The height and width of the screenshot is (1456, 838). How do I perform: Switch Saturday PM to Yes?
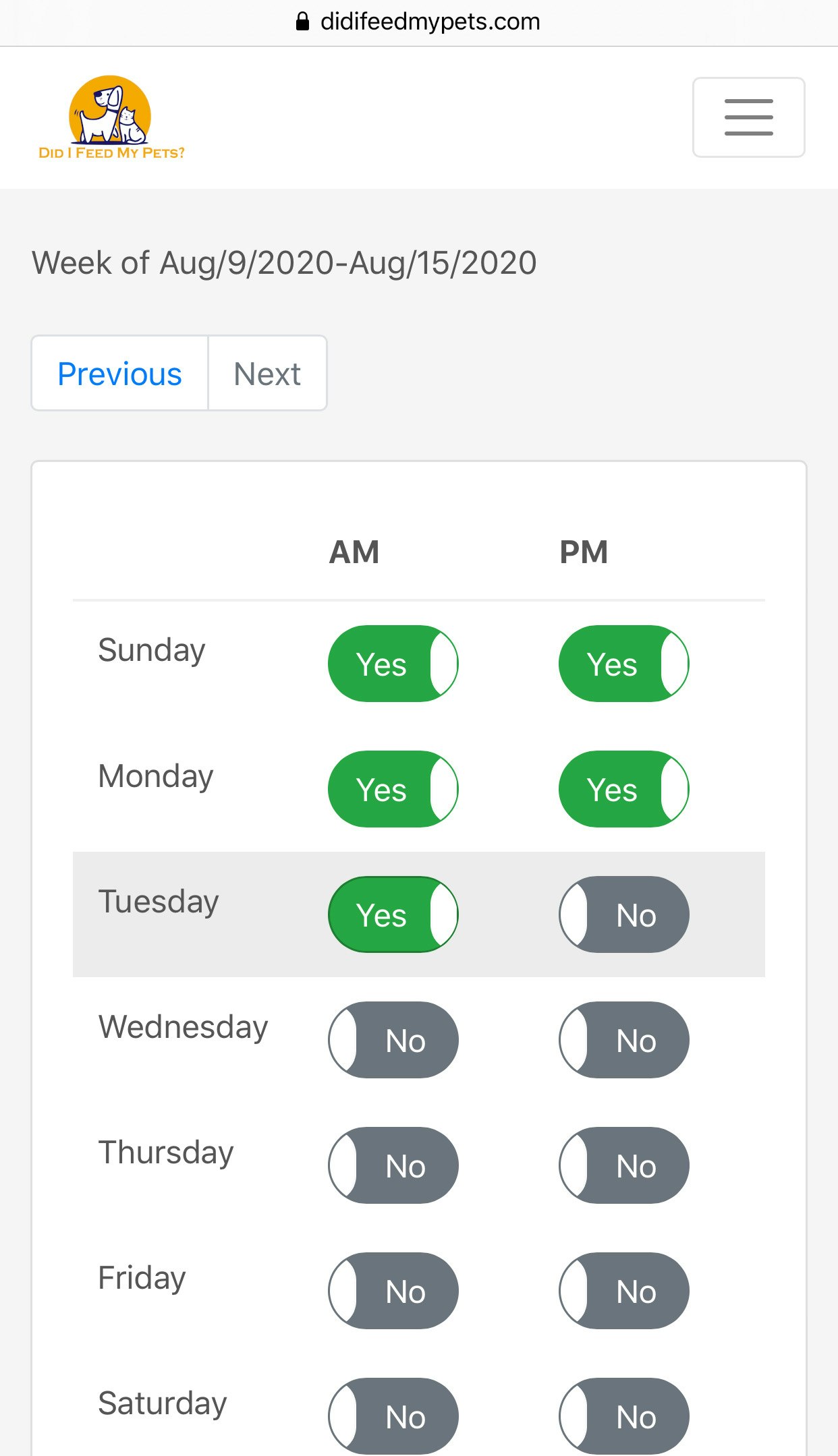(x=623, y=1416)
